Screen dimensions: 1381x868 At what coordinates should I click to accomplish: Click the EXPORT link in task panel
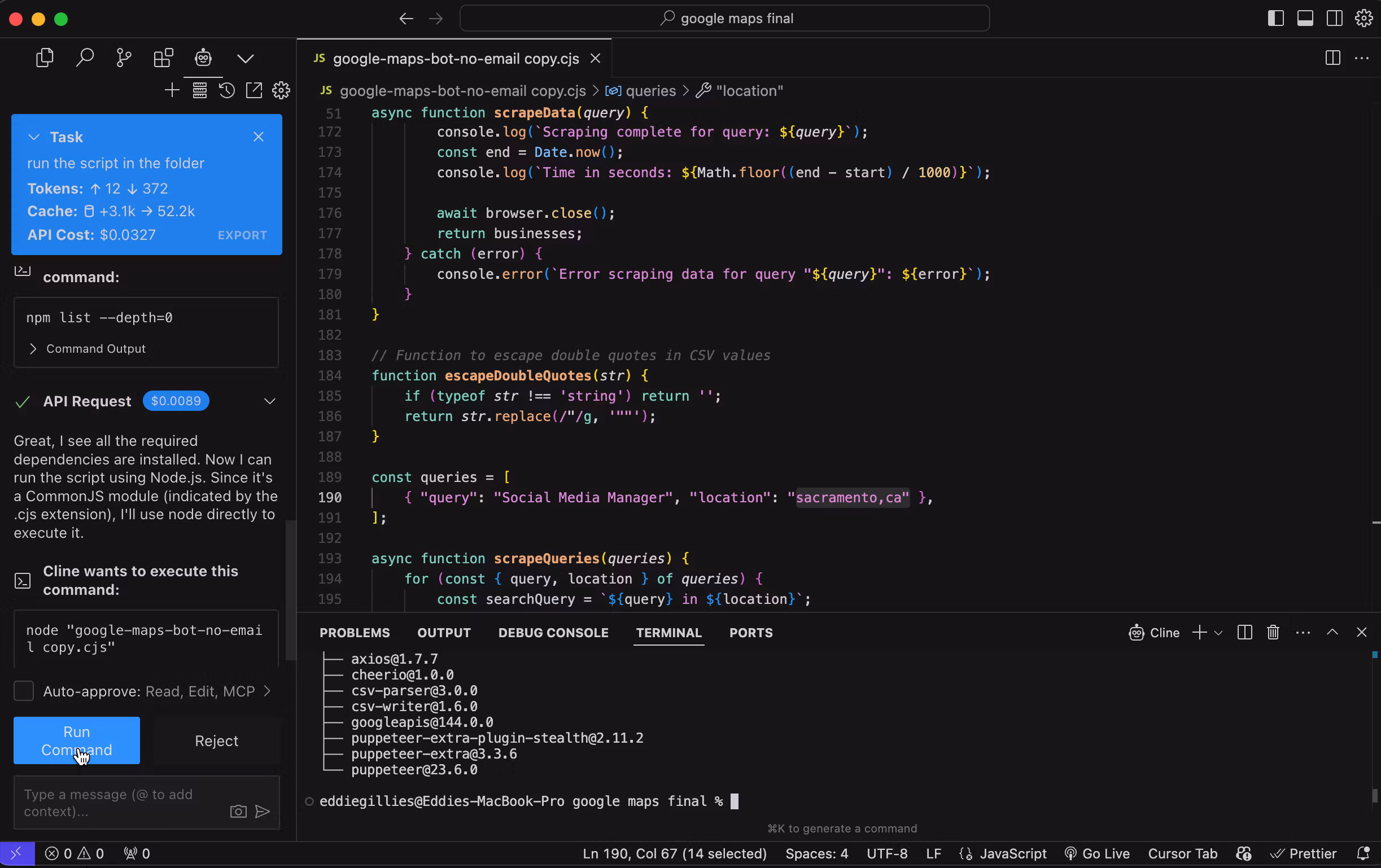[x=242, y=235]
